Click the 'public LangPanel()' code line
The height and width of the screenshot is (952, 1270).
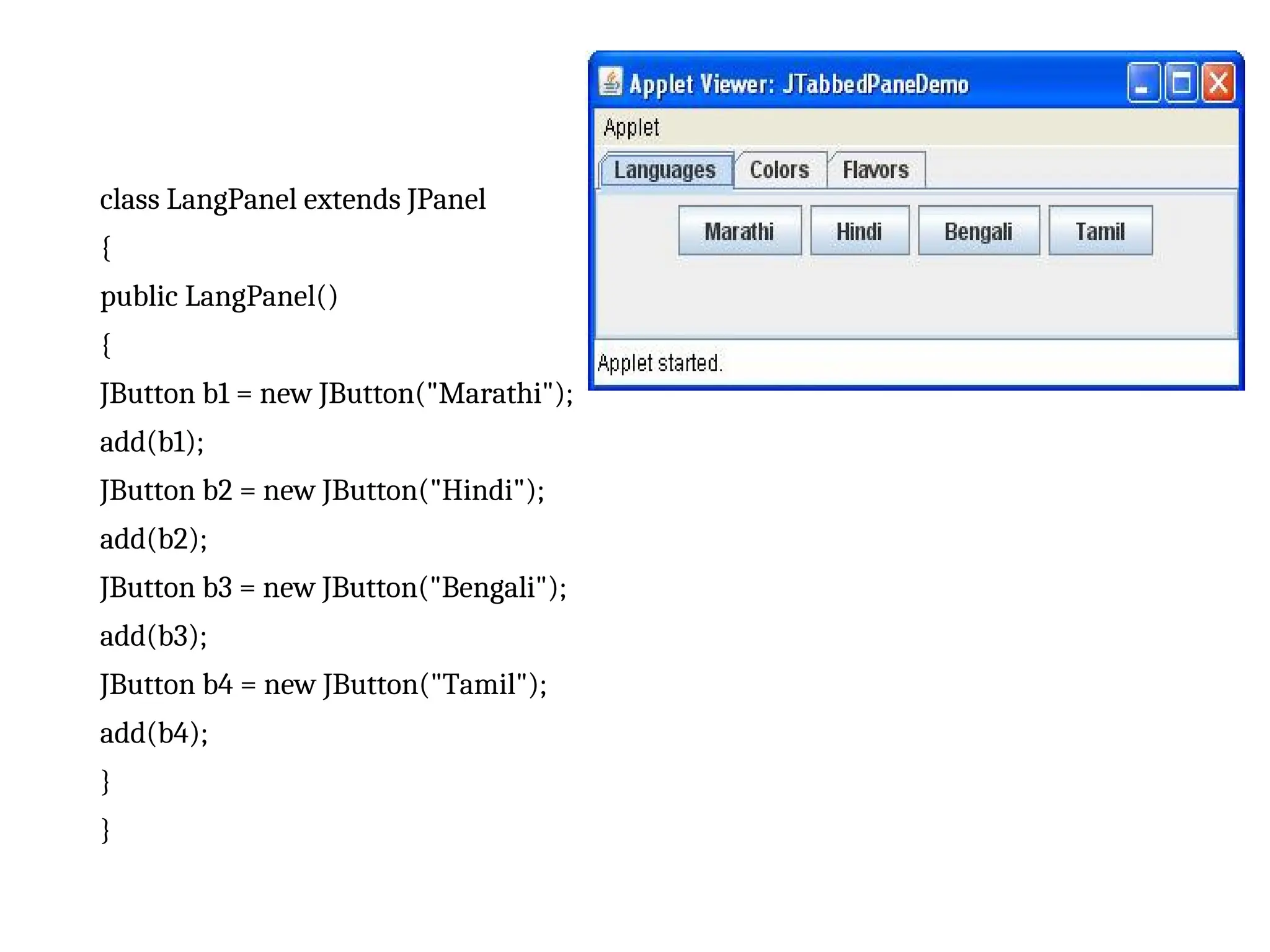(x=219, y=297)
